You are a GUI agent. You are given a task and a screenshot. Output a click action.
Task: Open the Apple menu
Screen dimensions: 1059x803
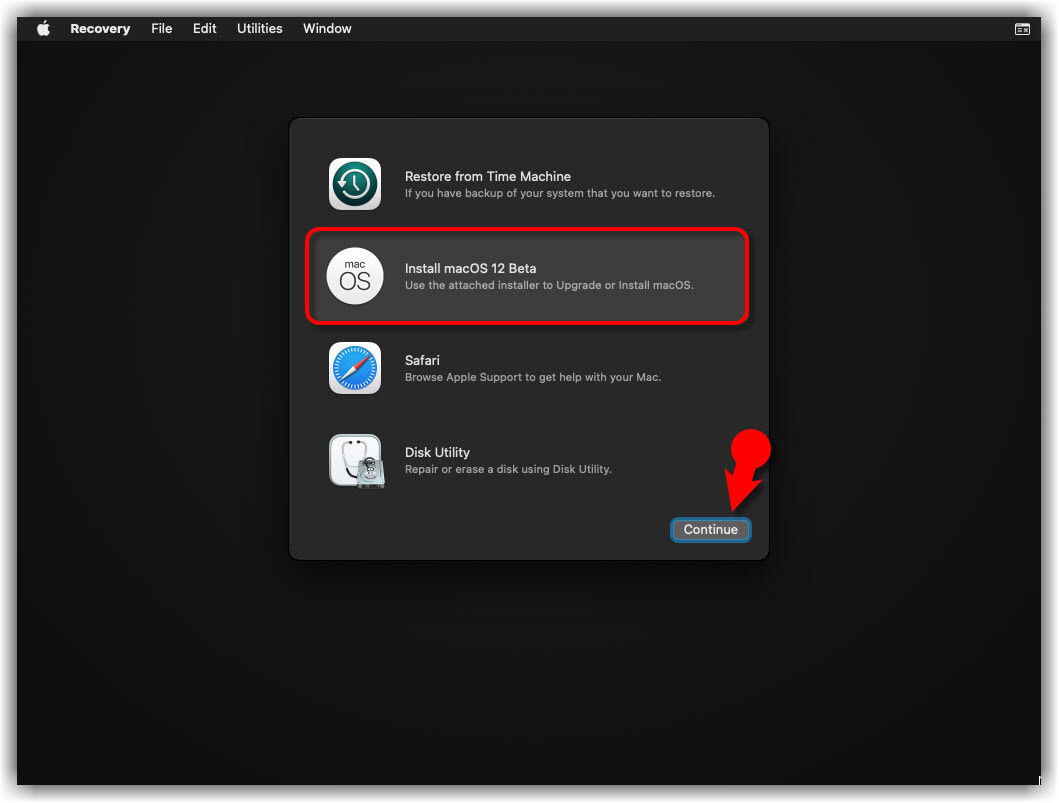pos(43,28)
